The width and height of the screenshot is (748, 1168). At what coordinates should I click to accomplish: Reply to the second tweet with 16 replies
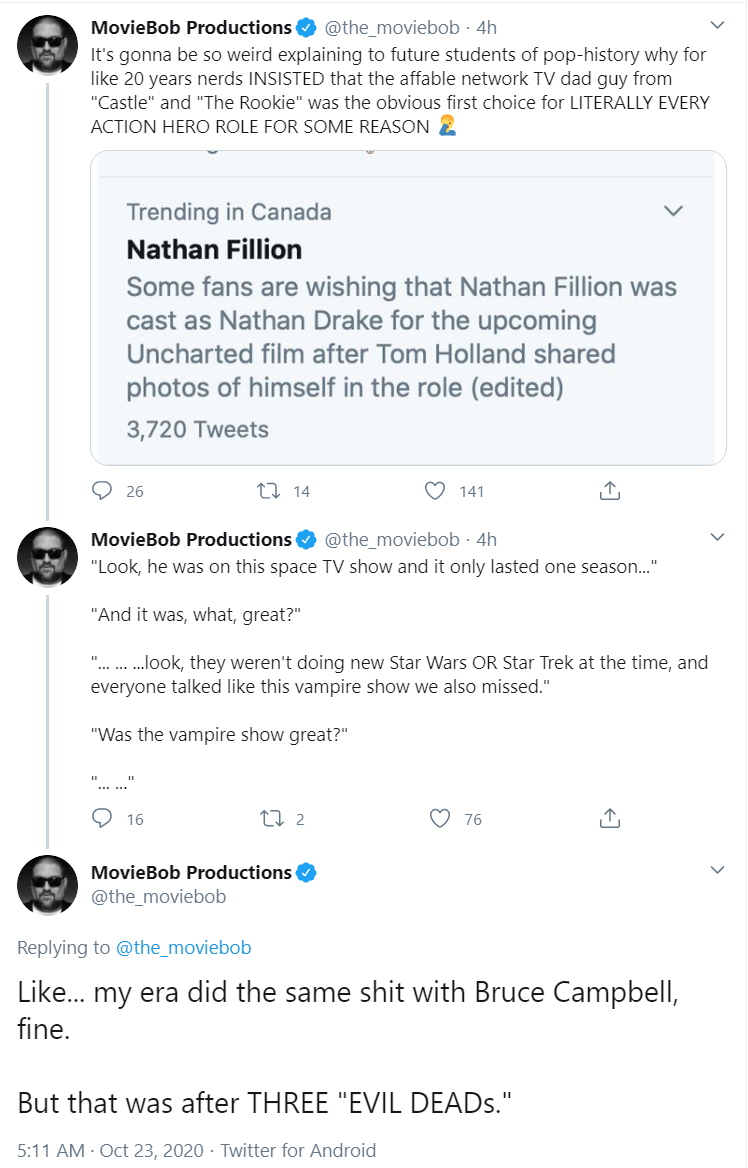pos(102,818)
